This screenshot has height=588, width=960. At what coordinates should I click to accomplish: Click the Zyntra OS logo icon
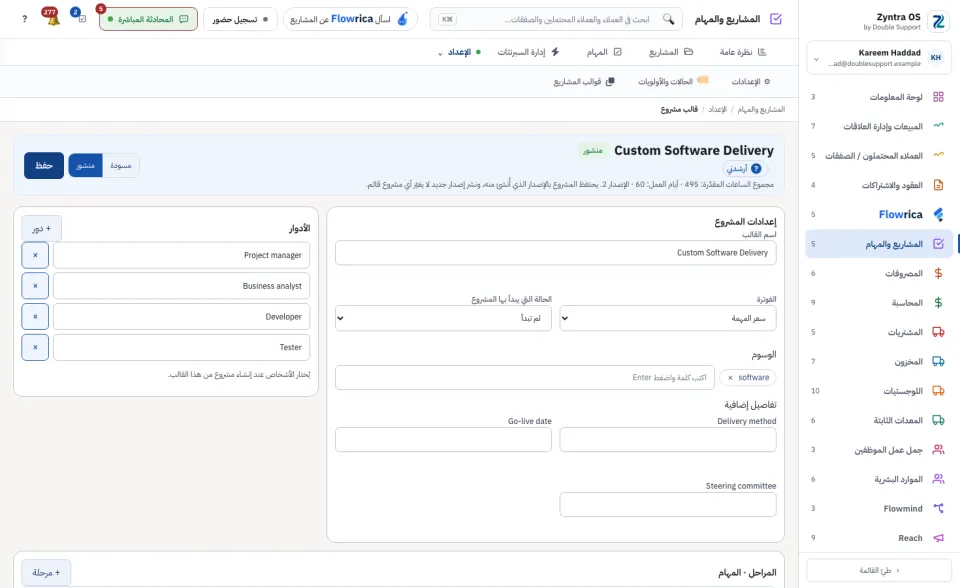click(938, 21)
